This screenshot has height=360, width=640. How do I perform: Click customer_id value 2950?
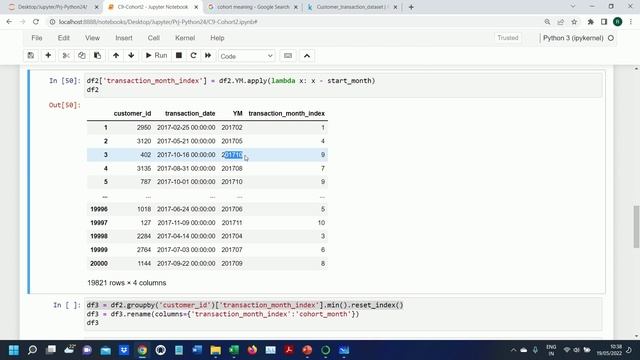point(144,128)
